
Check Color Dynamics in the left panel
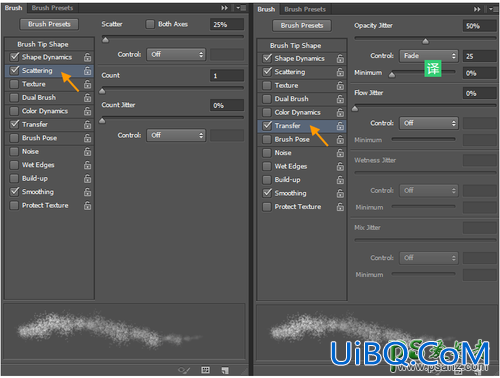point(14,111)
